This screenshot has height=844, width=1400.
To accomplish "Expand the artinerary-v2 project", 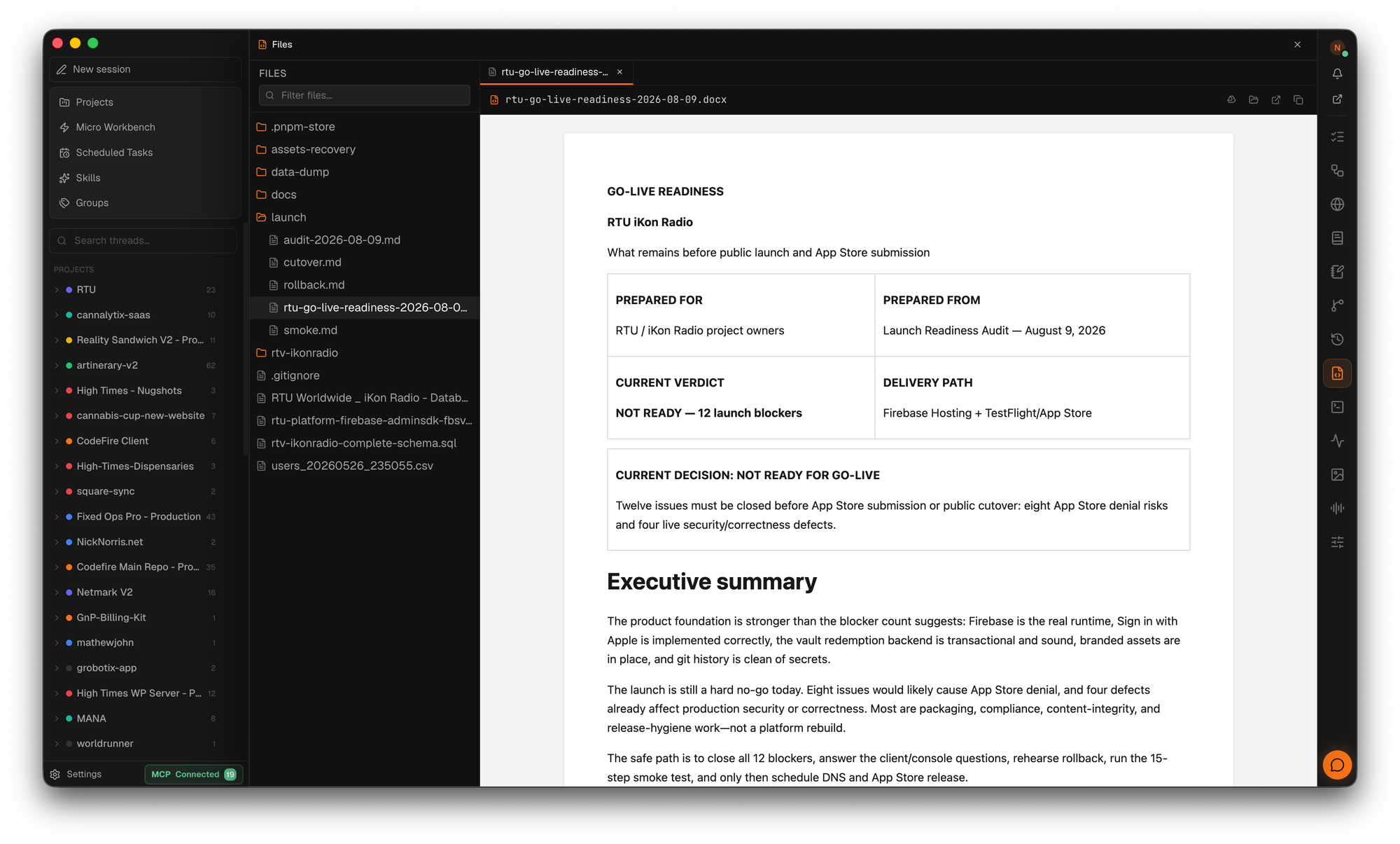I will pyautogui.click(x=57, y=365).
